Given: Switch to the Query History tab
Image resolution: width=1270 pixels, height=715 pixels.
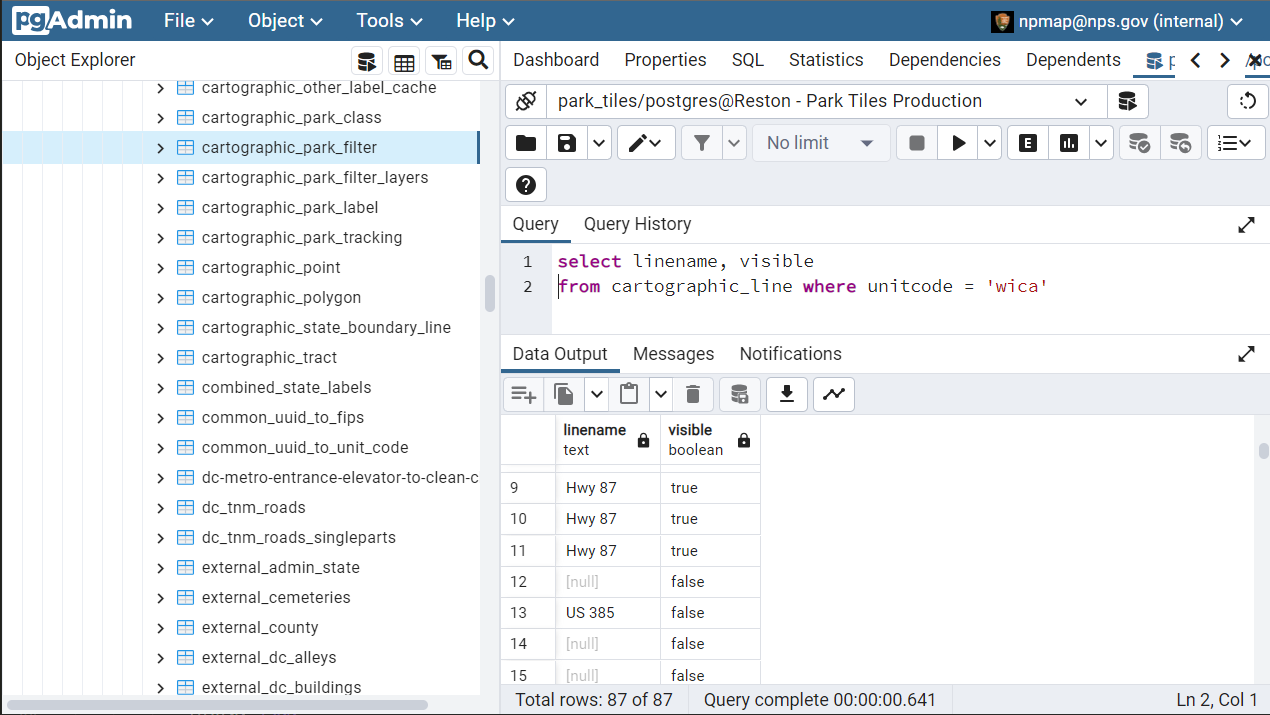Looking at the screenshot, I should pyautogui.click(x=637, y=224).
